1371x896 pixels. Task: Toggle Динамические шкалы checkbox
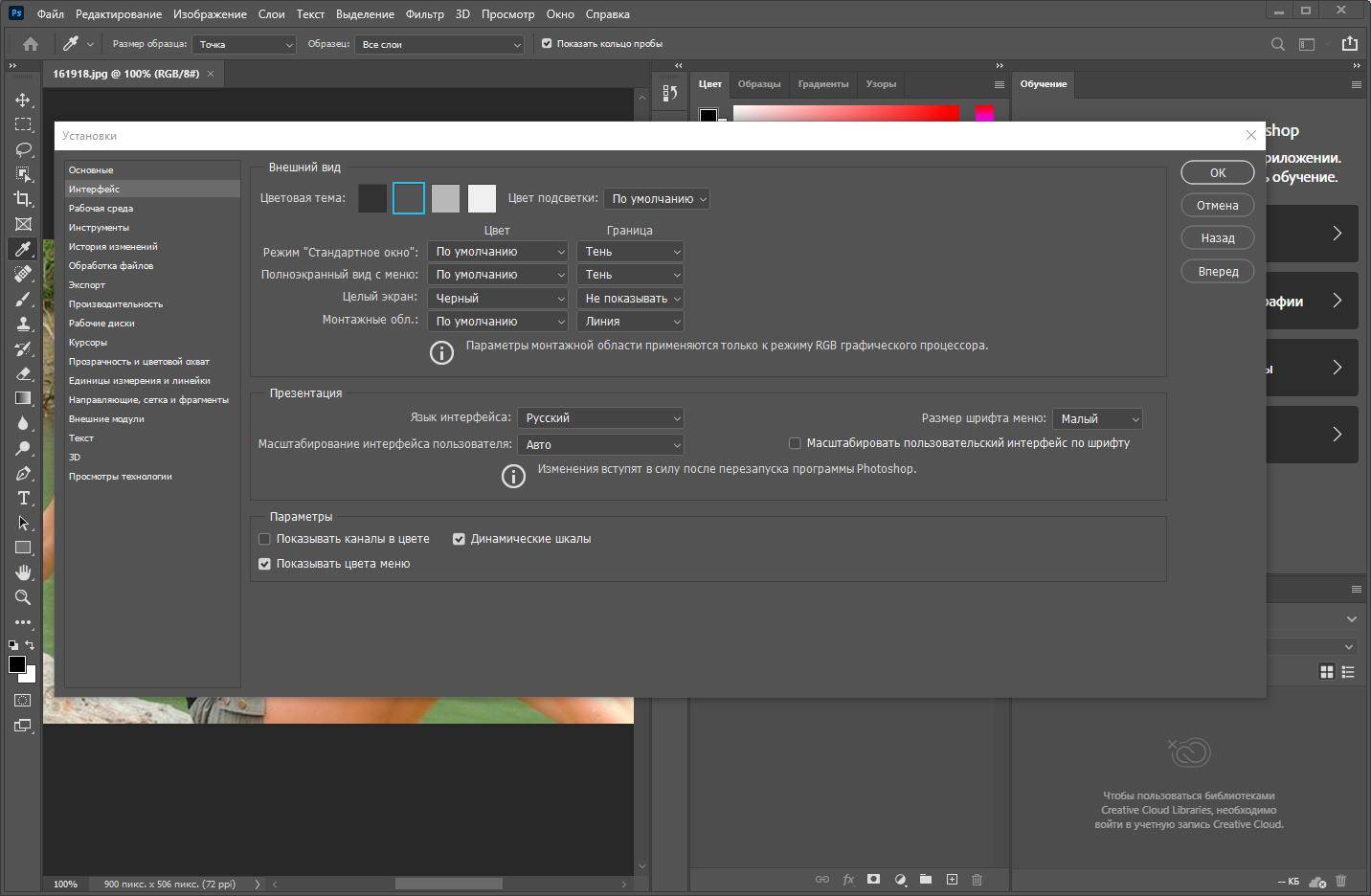pos(459,539)
